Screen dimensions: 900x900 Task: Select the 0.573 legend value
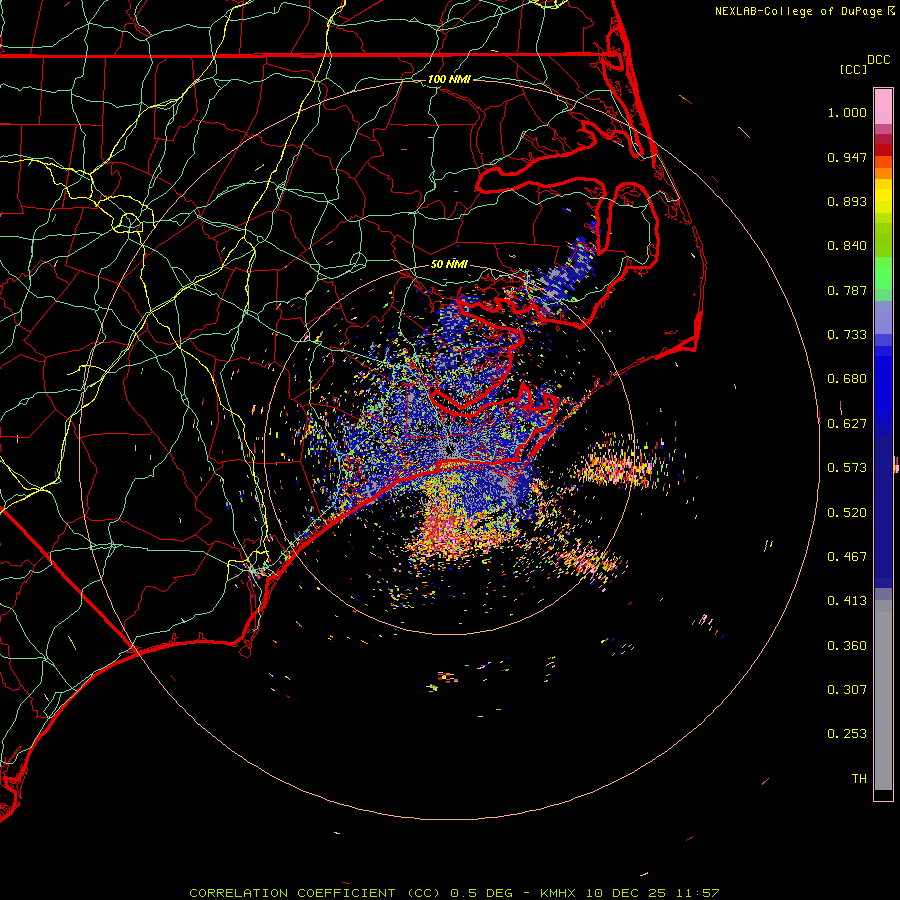pos(847,468)
